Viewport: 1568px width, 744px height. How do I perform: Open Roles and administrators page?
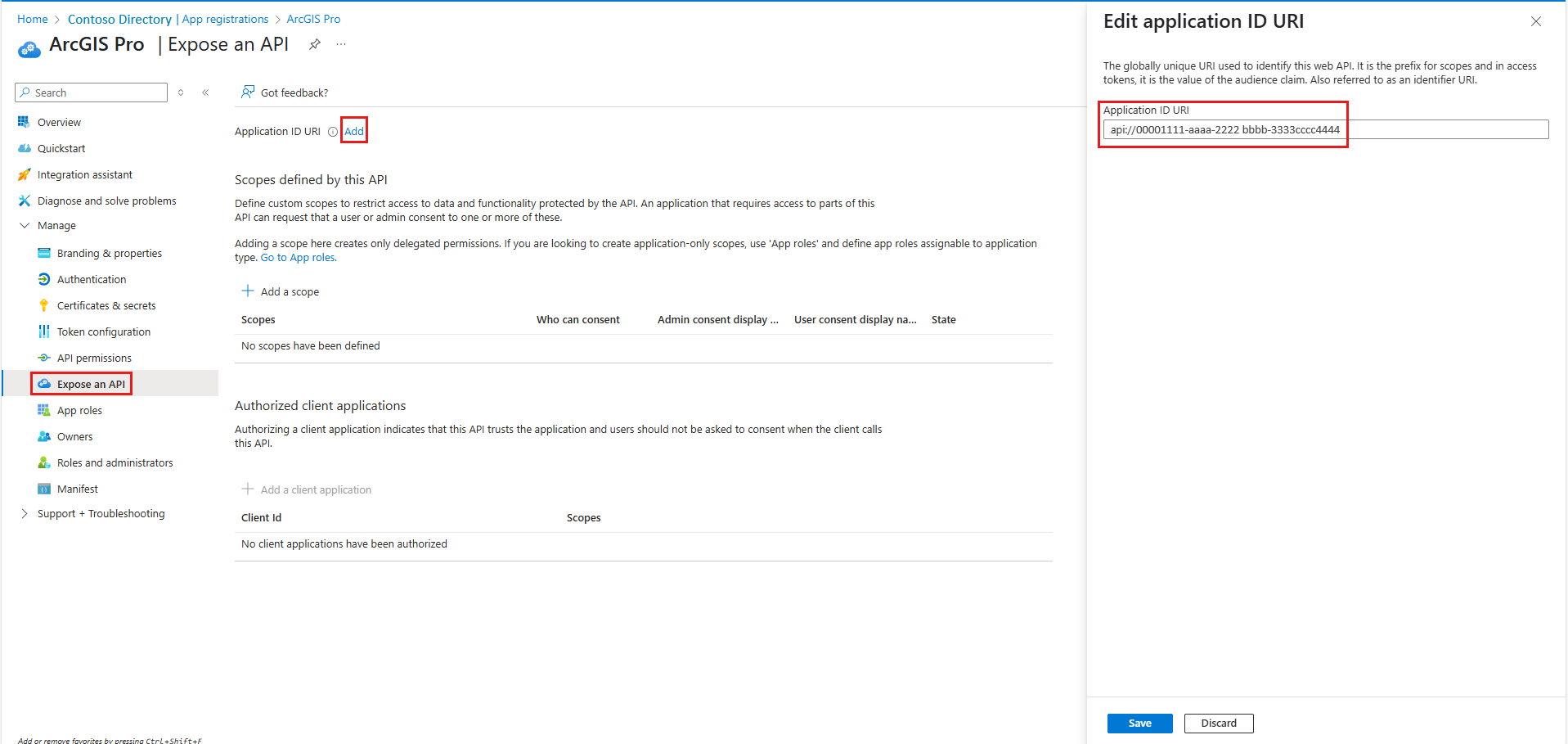click(x=115, y=462)
